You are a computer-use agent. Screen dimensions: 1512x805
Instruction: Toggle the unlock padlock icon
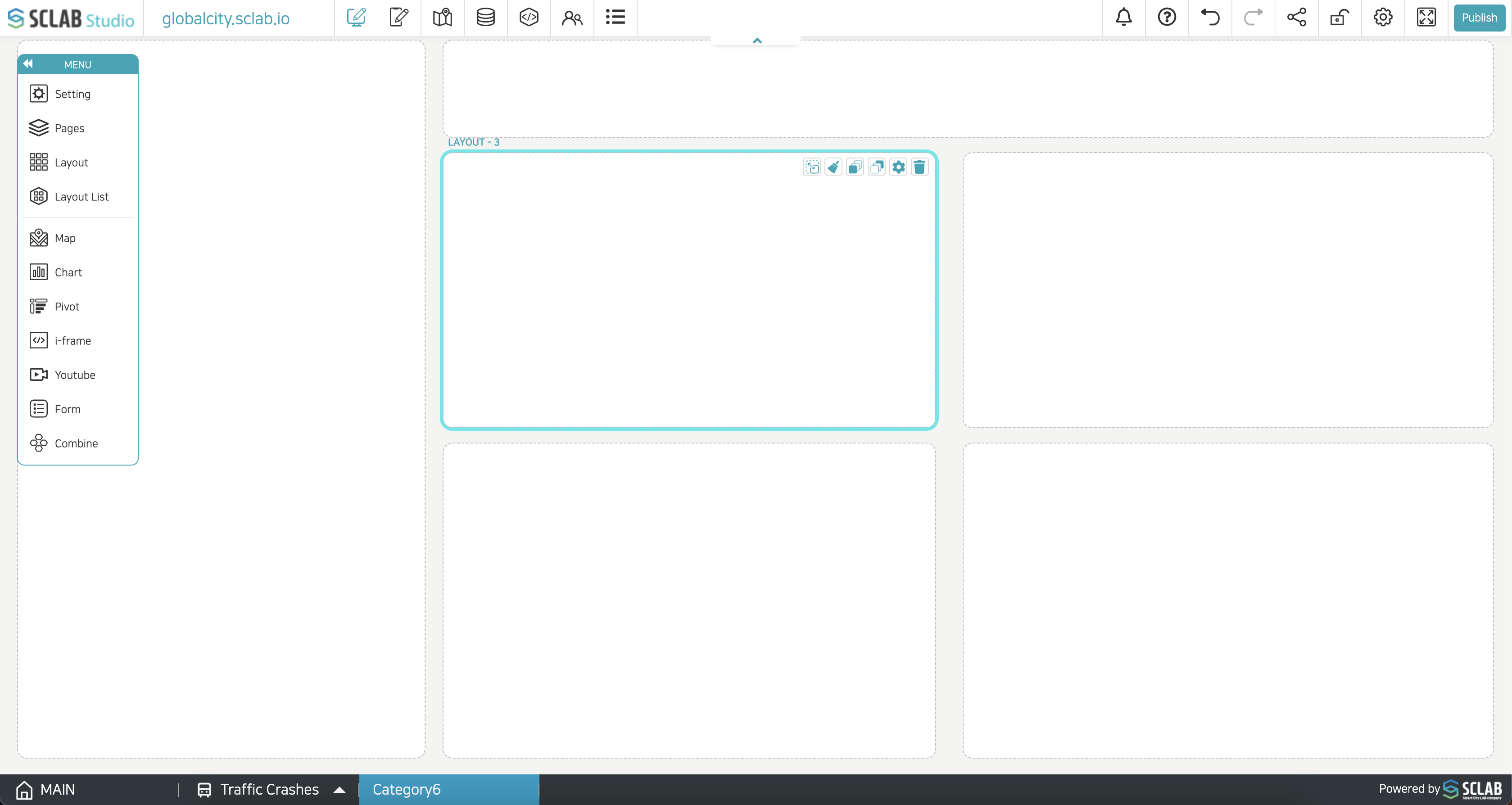[1340, 18]
